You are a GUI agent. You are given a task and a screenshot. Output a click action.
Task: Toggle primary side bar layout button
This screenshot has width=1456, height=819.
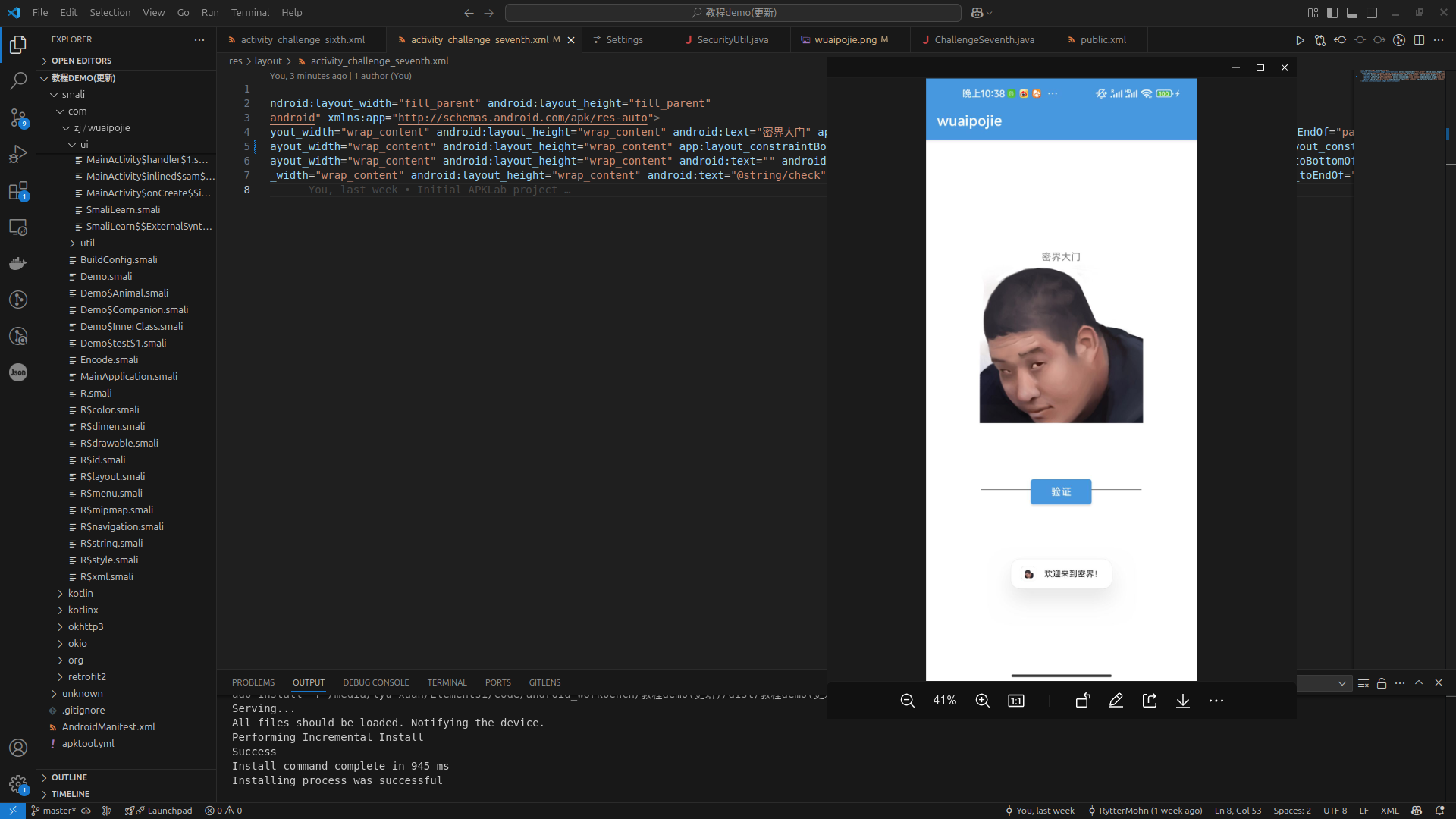pos(1332,13)
